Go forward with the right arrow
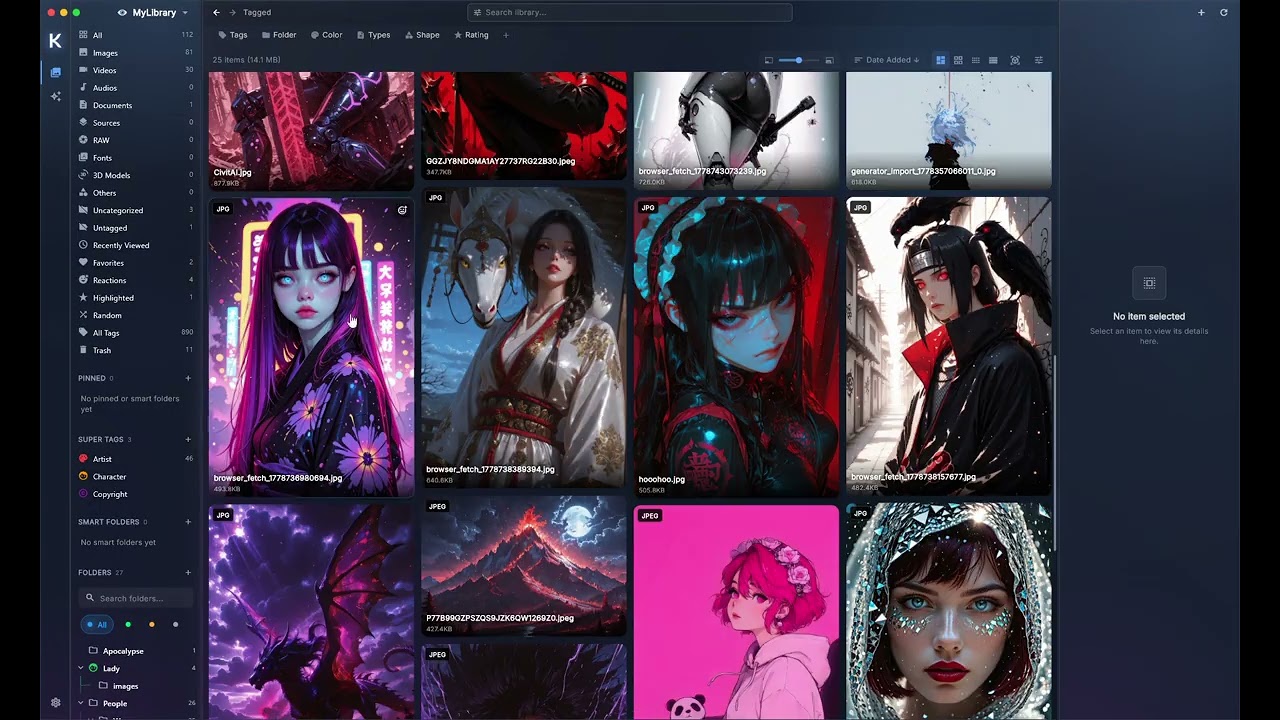 (x=233, y=12)
